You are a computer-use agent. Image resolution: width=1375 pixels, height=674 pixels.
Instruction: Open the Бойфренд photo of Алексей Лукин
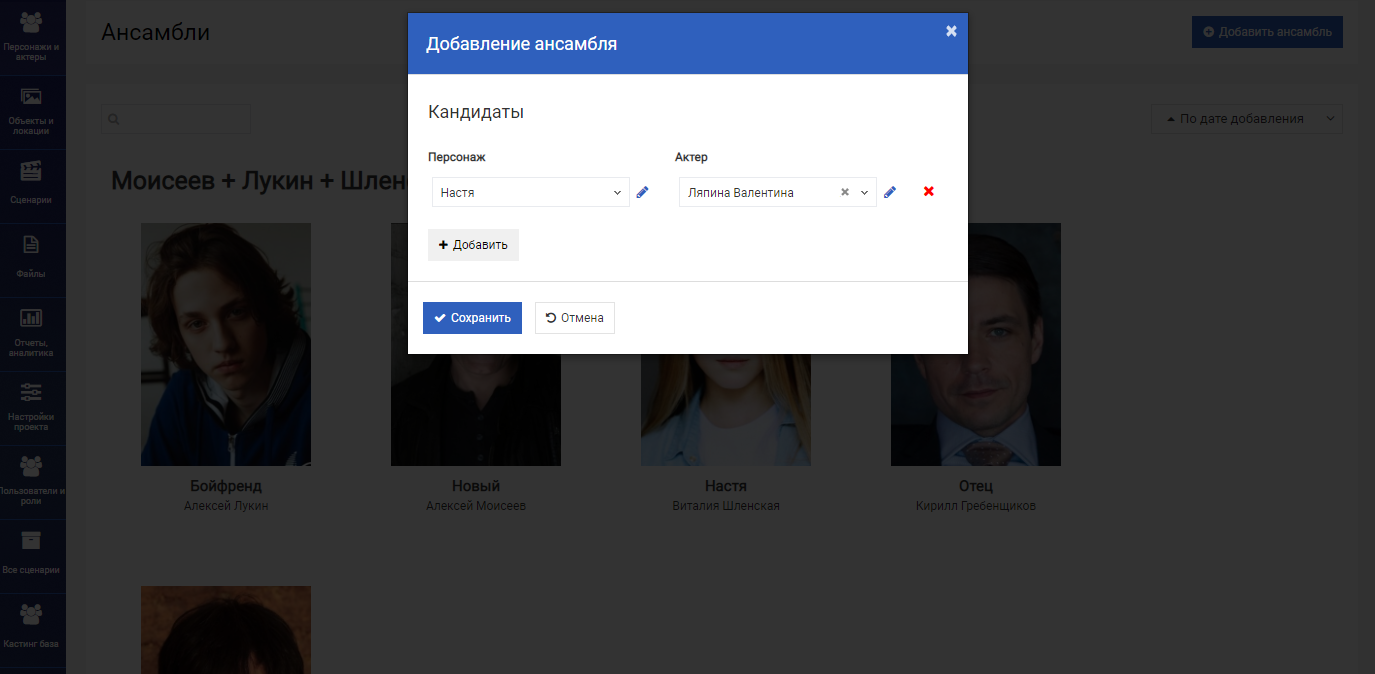tap(226, 344)
